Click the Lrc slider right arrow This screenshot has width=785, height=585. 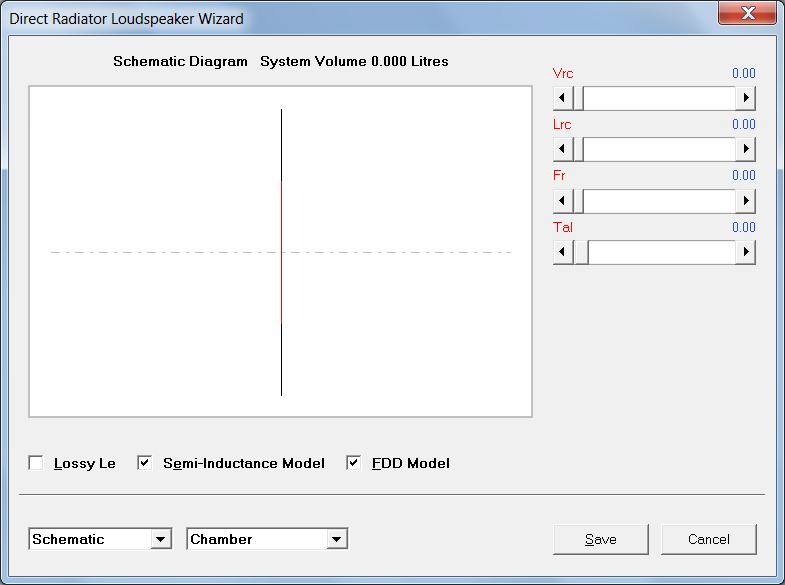tap(745, 149)
